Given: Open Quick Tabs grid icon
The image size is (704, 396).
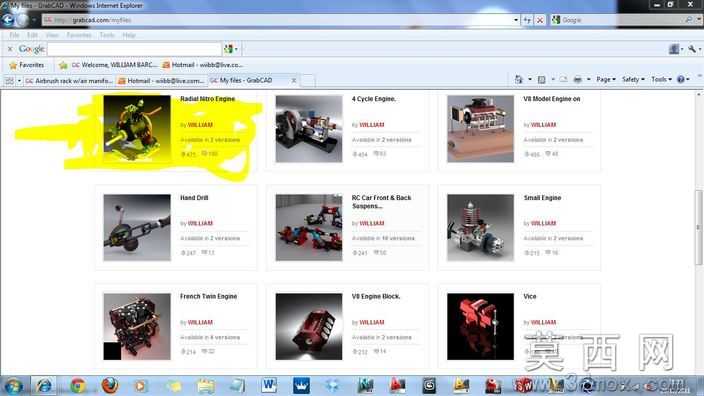Looking at the screenshot, I should pyautogui.click(x=9, y=81).
